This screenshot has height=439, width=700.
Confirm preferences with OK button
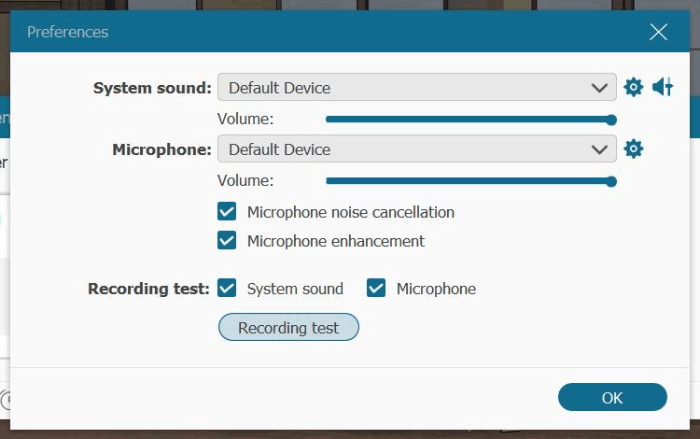(612, 397)
